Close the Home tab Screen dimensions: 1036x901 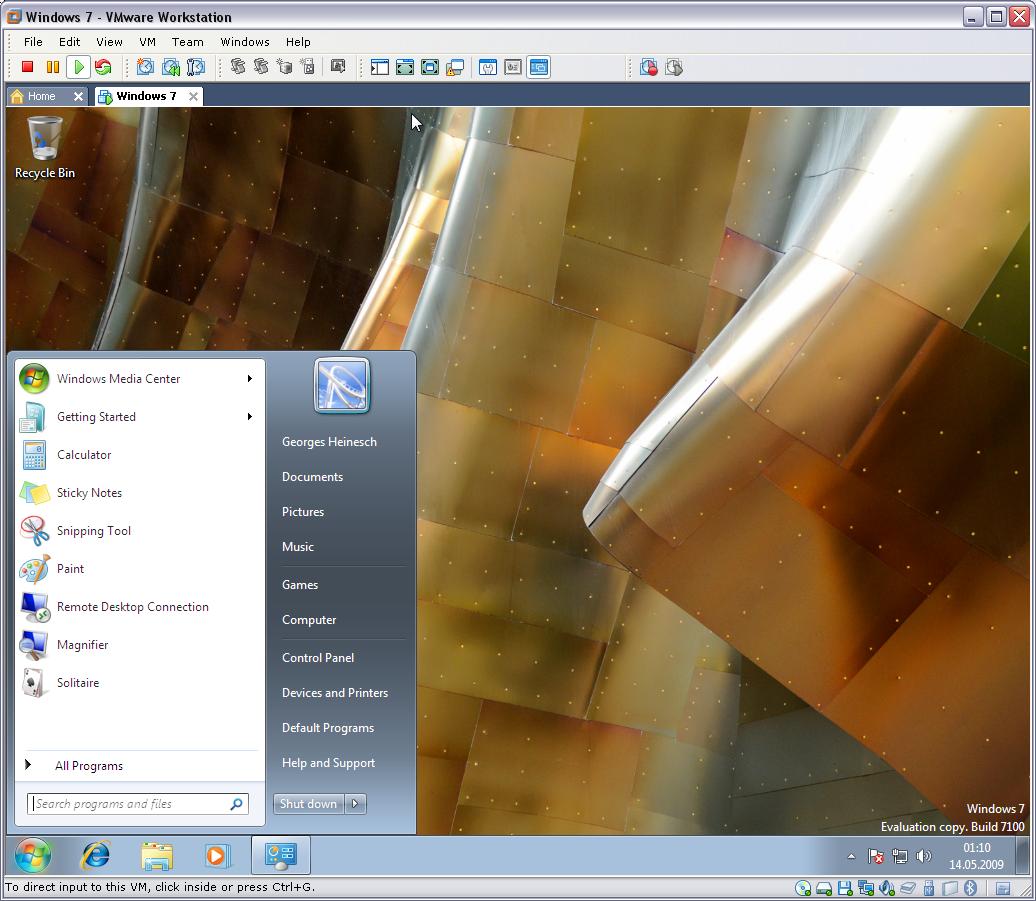78,96
